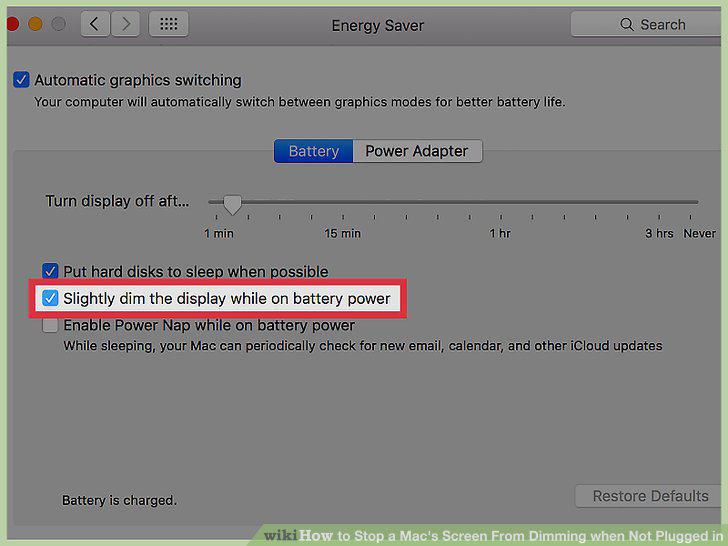Click the search magnifier icon

(627, 25)
